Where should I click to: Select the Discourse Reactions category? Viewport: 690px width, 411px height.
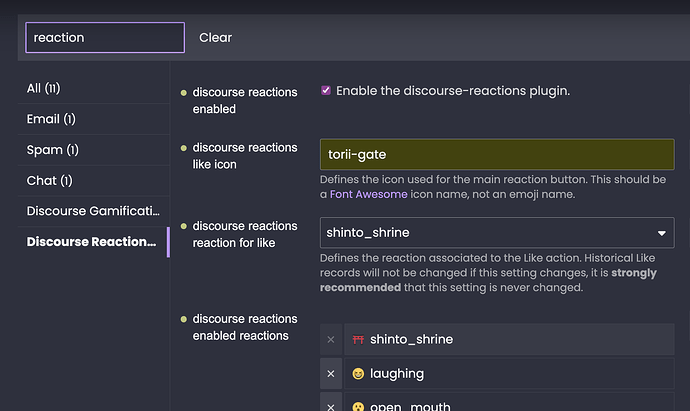click(x=94, y=242)
